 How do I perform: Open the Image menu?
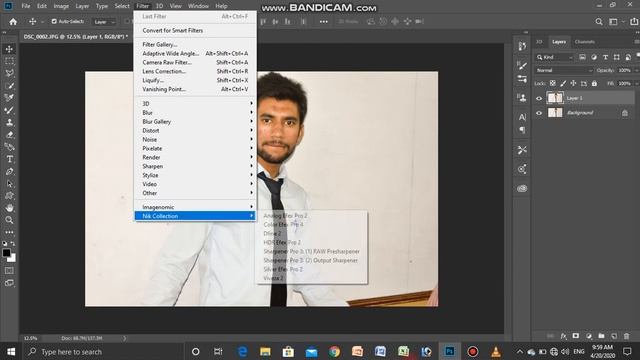[61, 6]
